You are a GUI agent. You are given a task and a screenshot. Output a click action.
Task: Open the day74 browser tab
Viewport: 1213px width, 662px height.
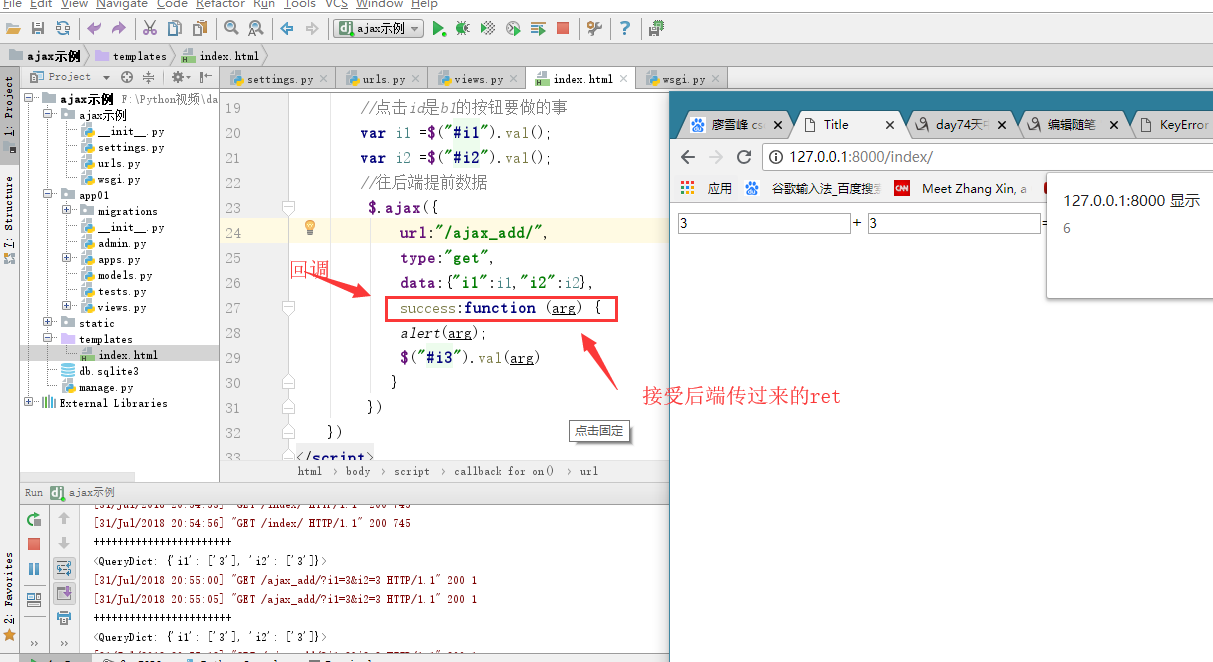tap(962, 125)
